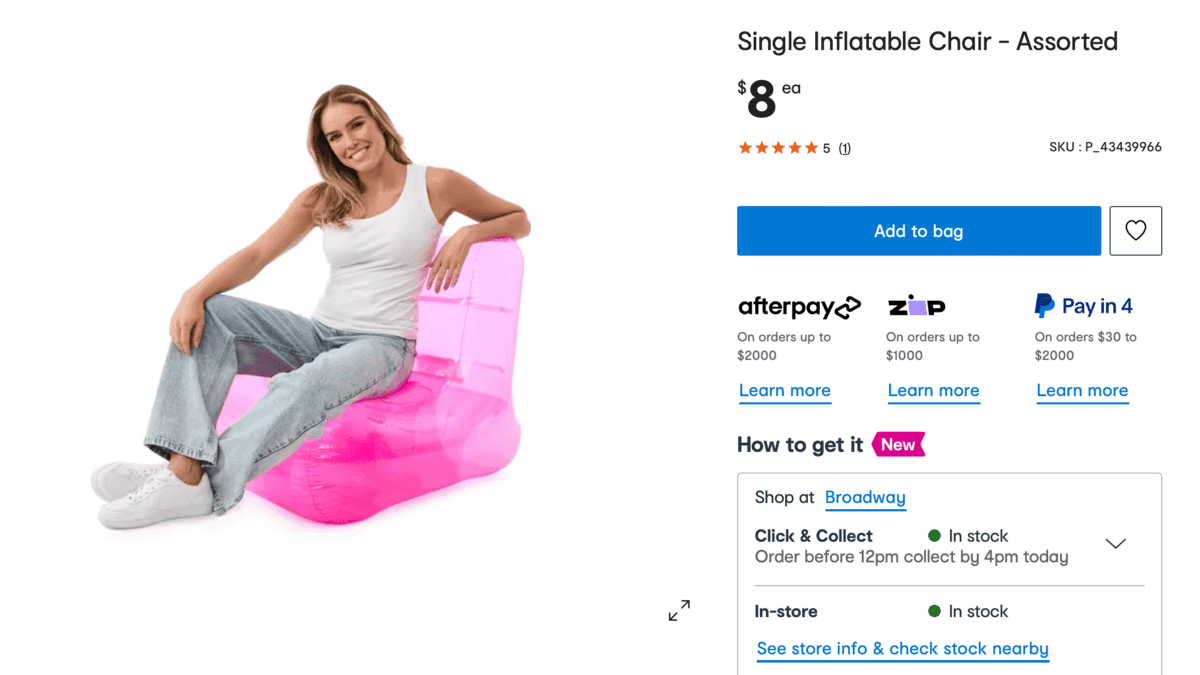The image size is (1200, 675).
Task: Click the Zip payment logo
Action: (x=916, y=306)
